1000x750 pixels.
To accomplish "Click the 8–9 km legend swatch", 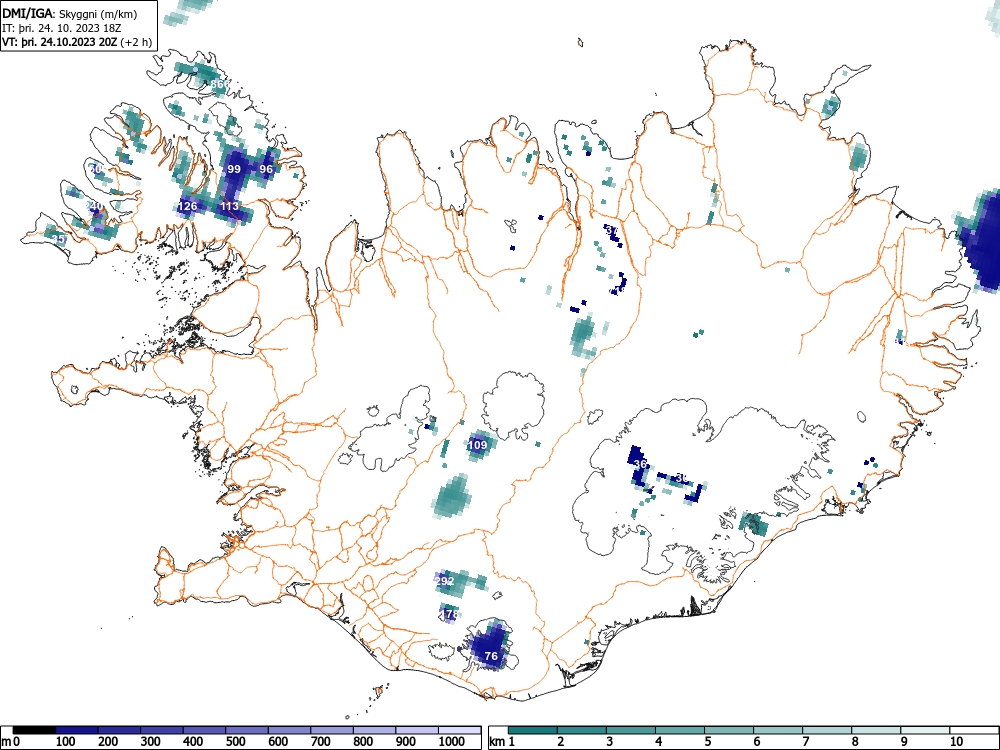I will pos(876,730).
